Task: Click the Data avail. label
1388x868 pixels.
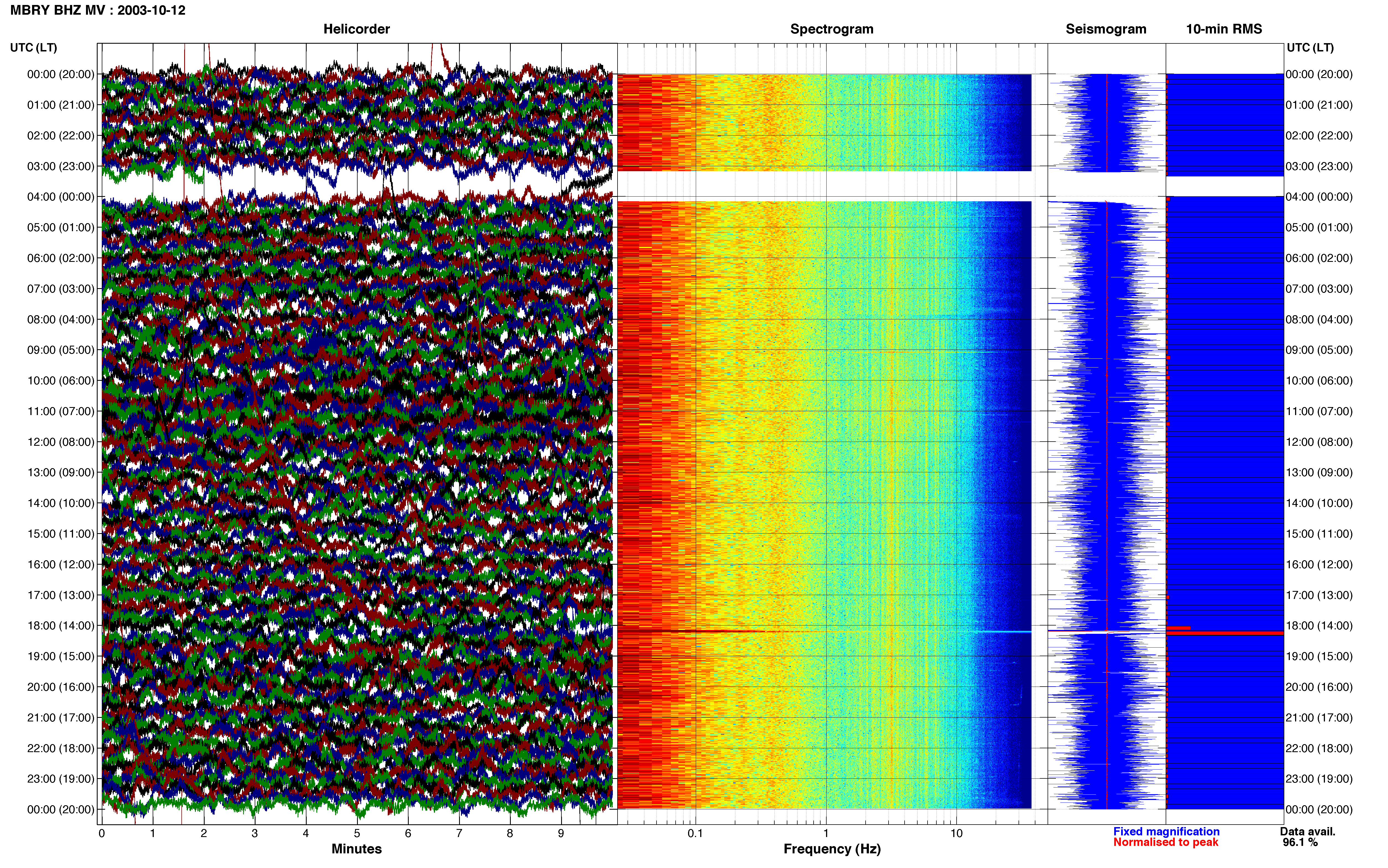Action: 1308,831
